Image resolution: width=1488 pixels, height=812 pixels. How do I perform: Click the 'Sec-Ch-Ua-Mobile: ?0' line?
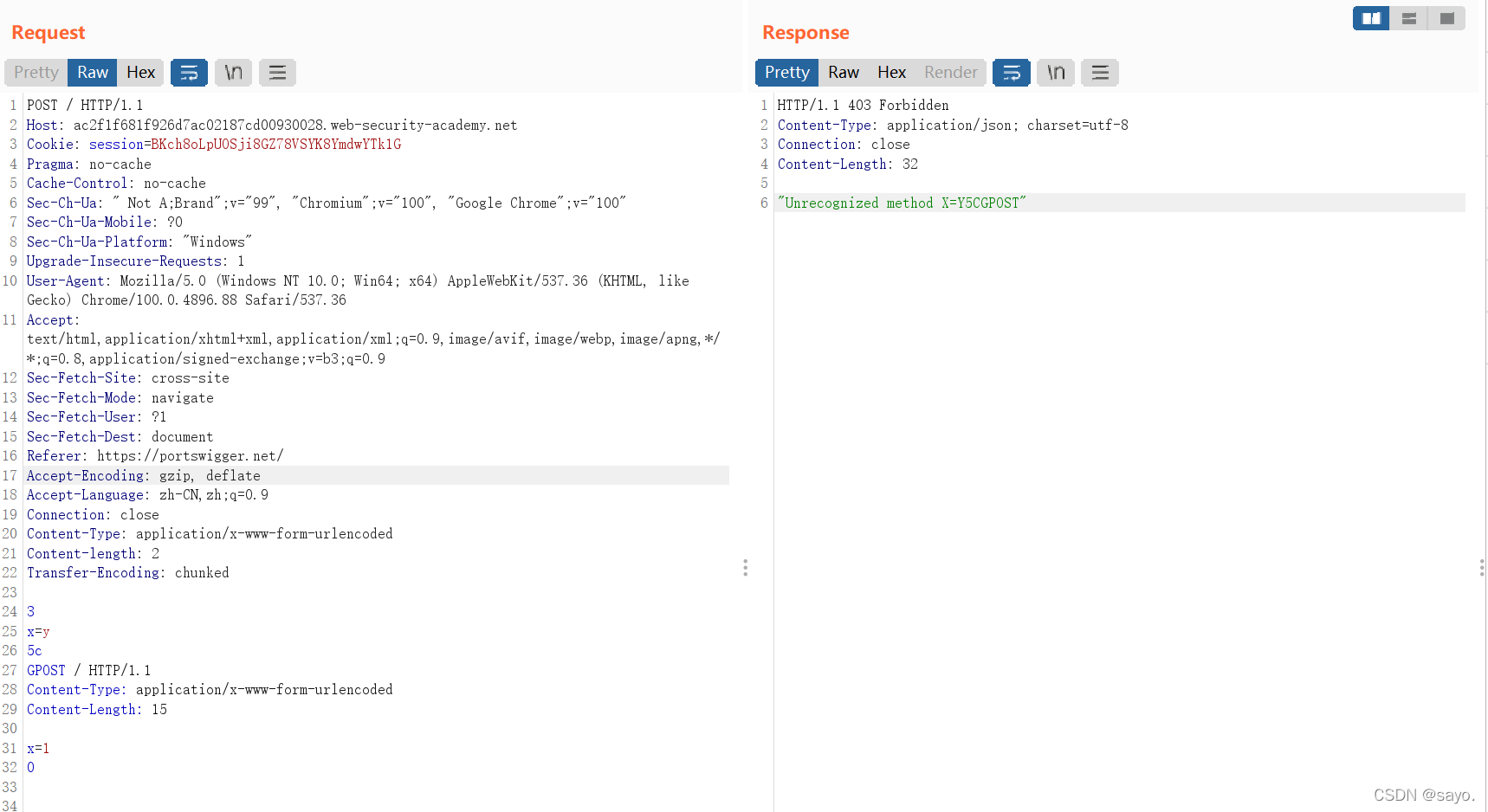105,222
